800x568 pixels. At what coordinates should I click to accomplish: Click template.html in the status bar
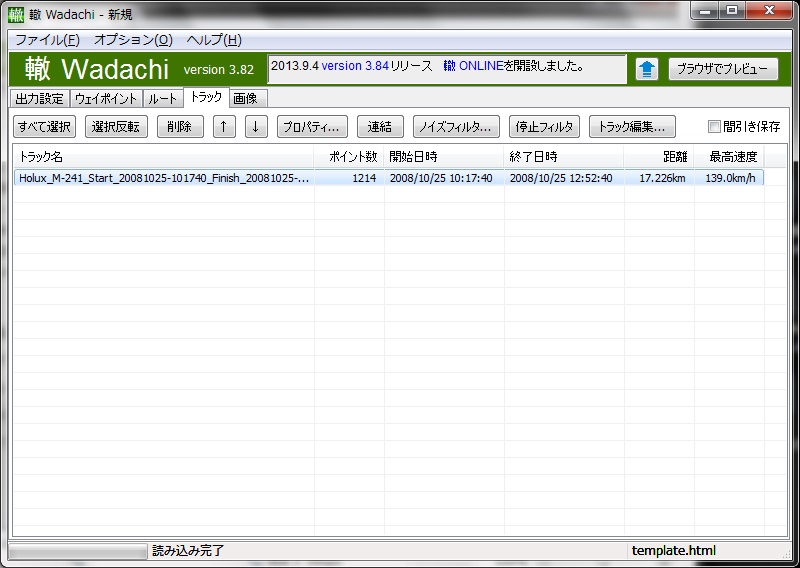click(673, 551)
